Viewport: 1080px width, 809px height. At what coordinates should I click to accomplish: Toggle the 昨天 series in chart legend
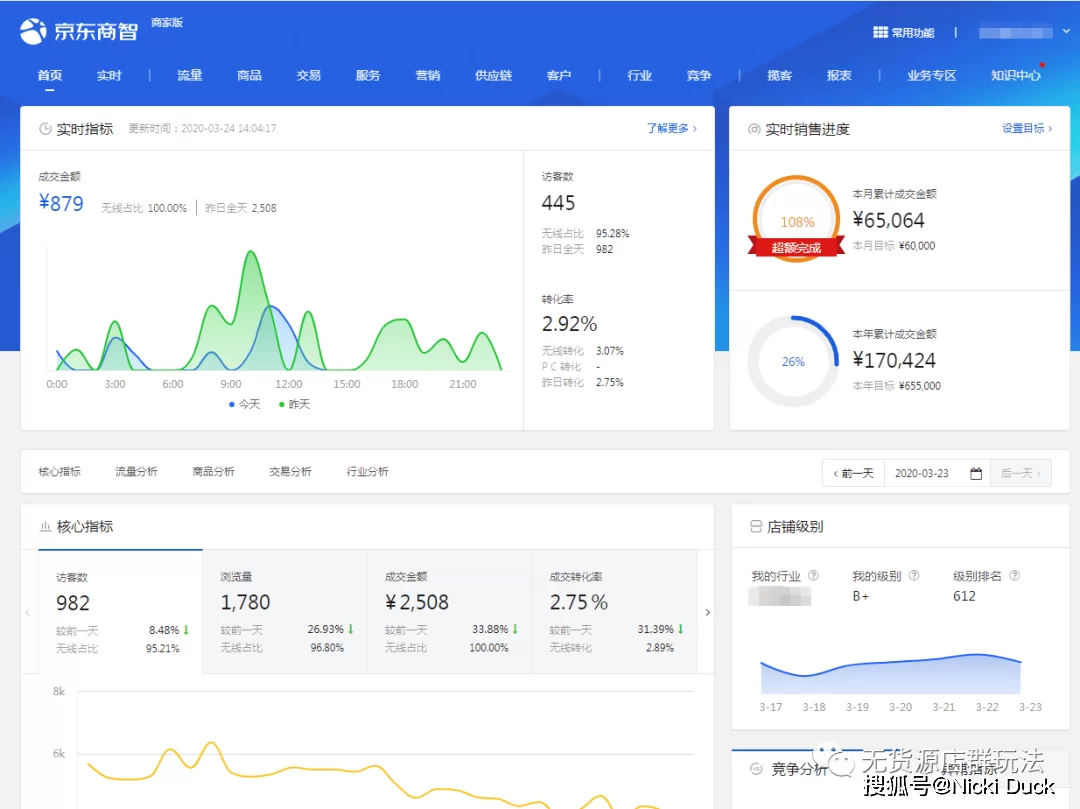(x=294, y=404)
